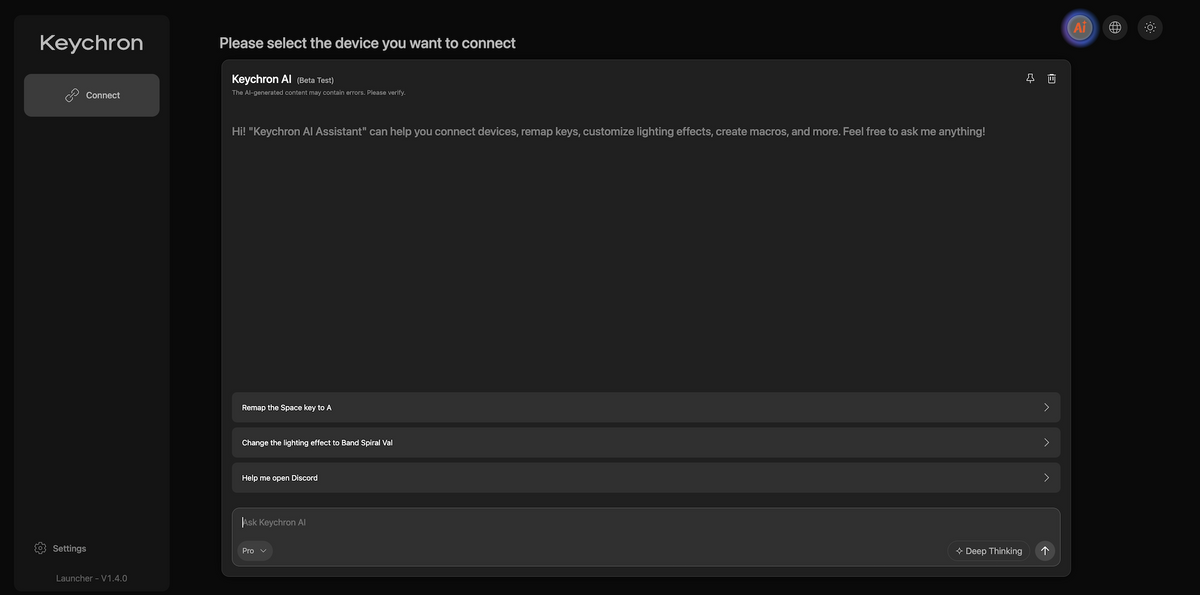Open the AI assistant orb icon
Screen dimensions: 1200x595
(x=1079, y=28)
